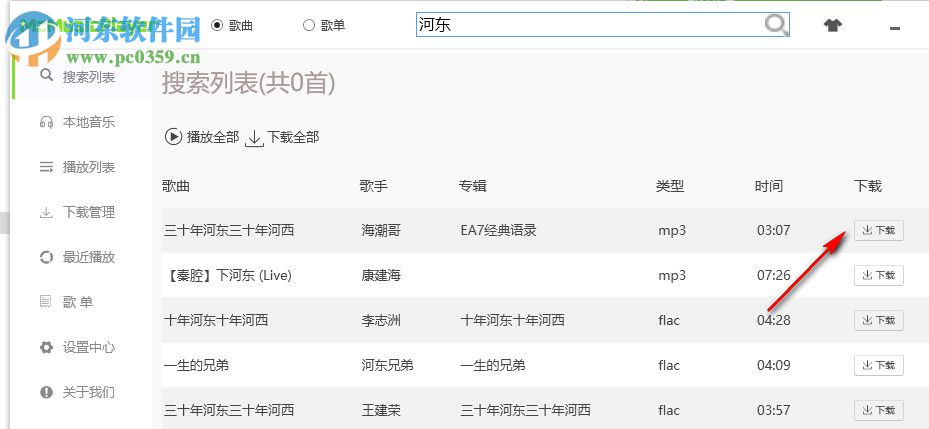
Task: Click album 十年河东十年河西
Action: pos(512,321)
